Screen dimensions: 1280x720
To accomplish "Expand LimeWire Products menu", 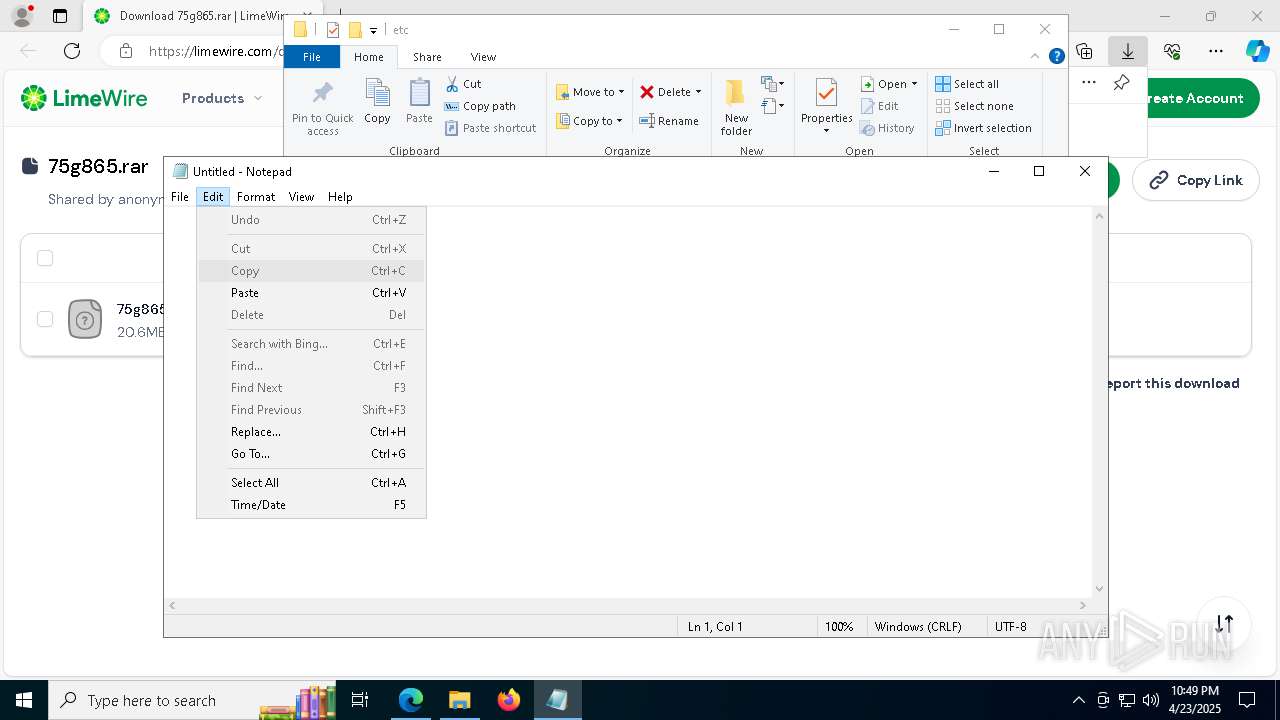I will tap(222, 98).
